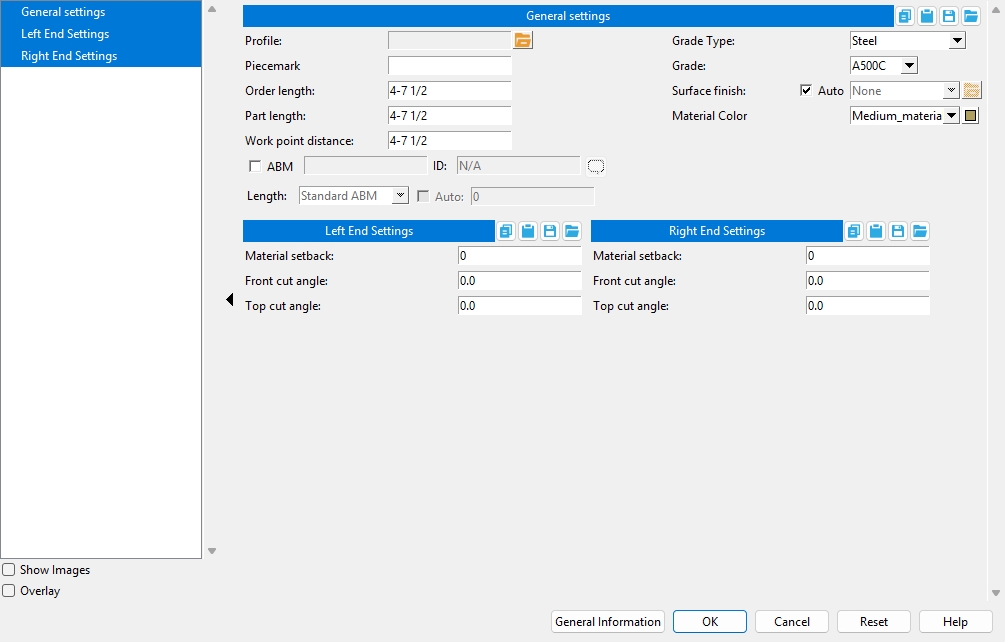Select Right End Settings in sidebar

(69, 56)
